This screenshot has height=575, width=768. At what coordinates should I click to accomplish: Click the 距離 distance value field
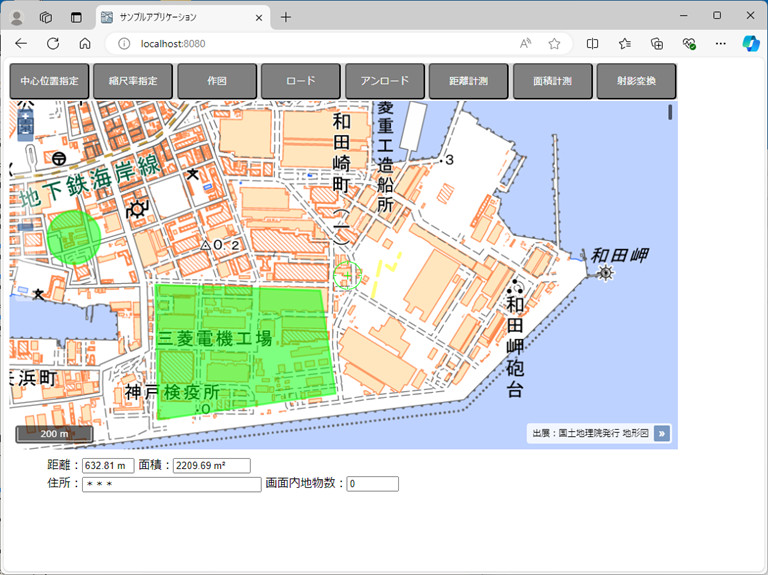(108, 465)
